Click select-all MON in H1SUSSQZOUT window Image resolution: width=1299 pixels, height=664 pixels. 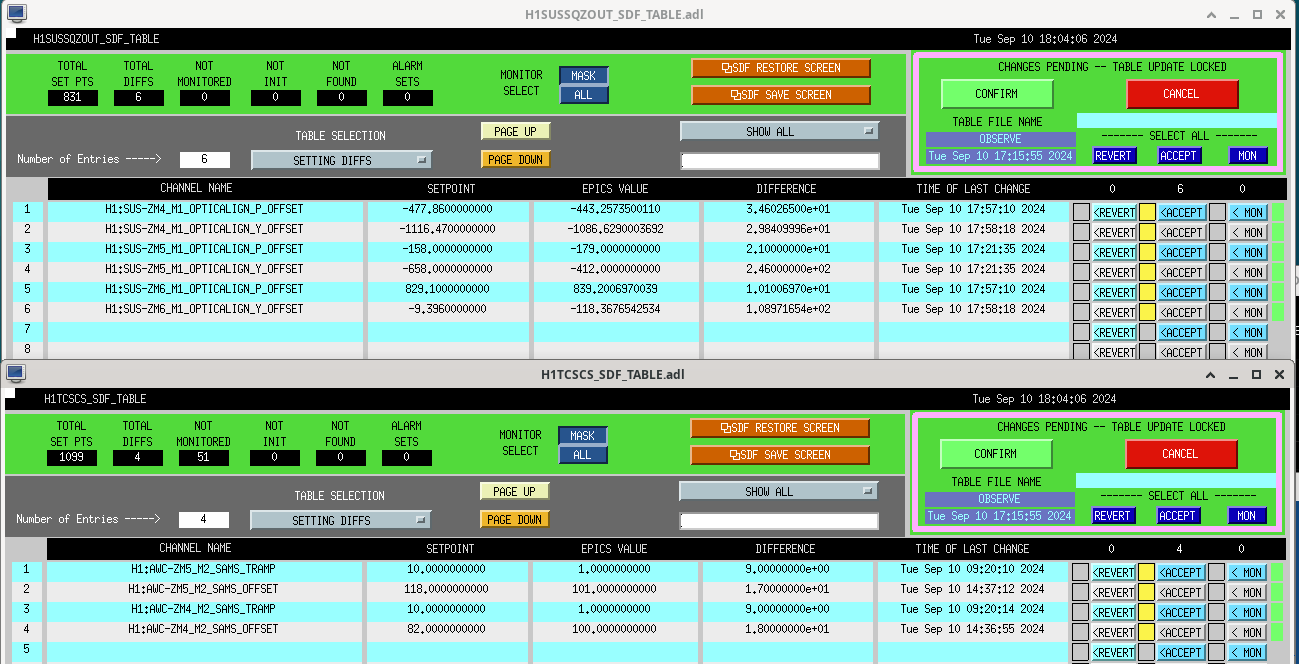[1248, 156]
